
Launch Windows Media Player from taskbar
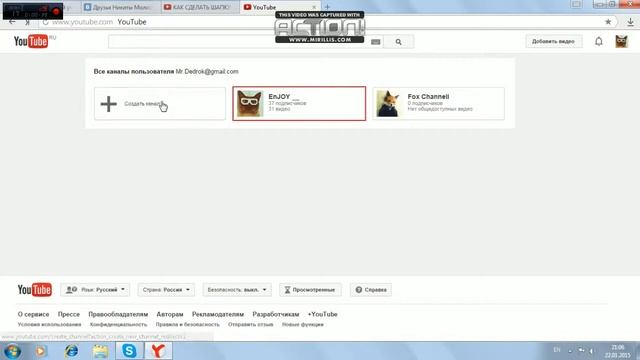(41, 351)
